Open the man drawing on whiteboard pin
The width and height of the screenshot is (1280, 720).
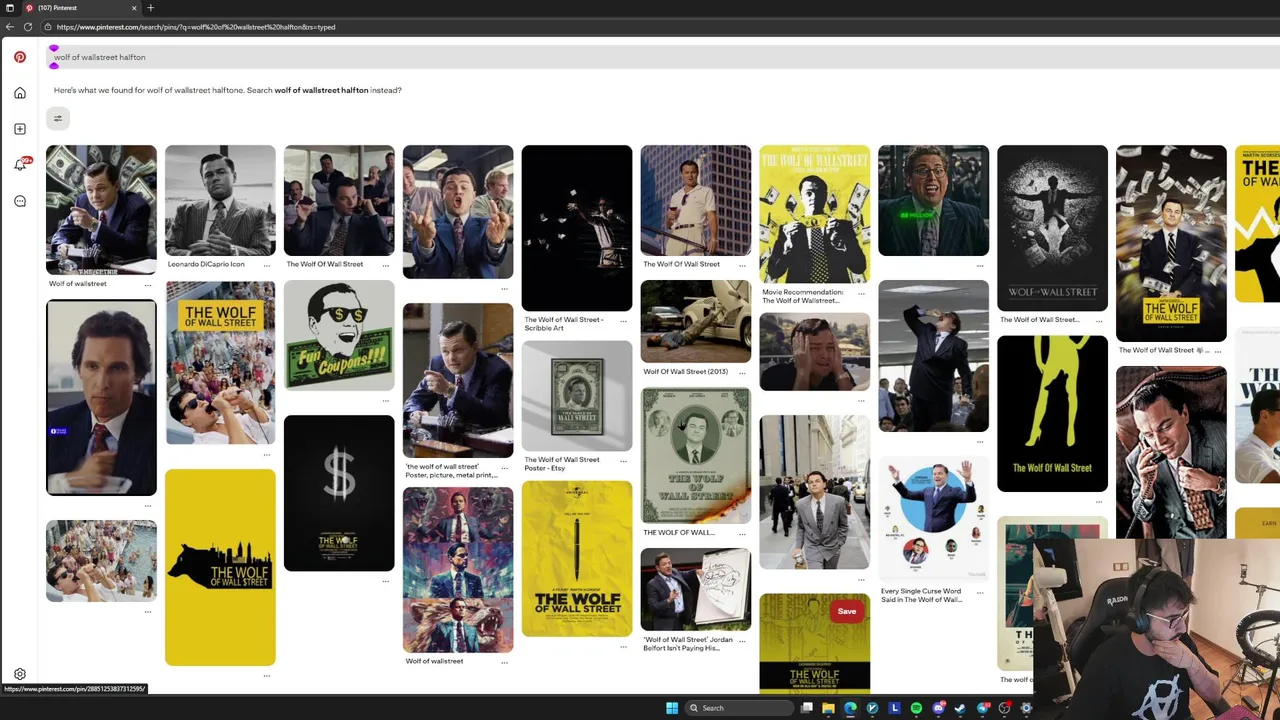pyautogui.click(x=696, y=590)
